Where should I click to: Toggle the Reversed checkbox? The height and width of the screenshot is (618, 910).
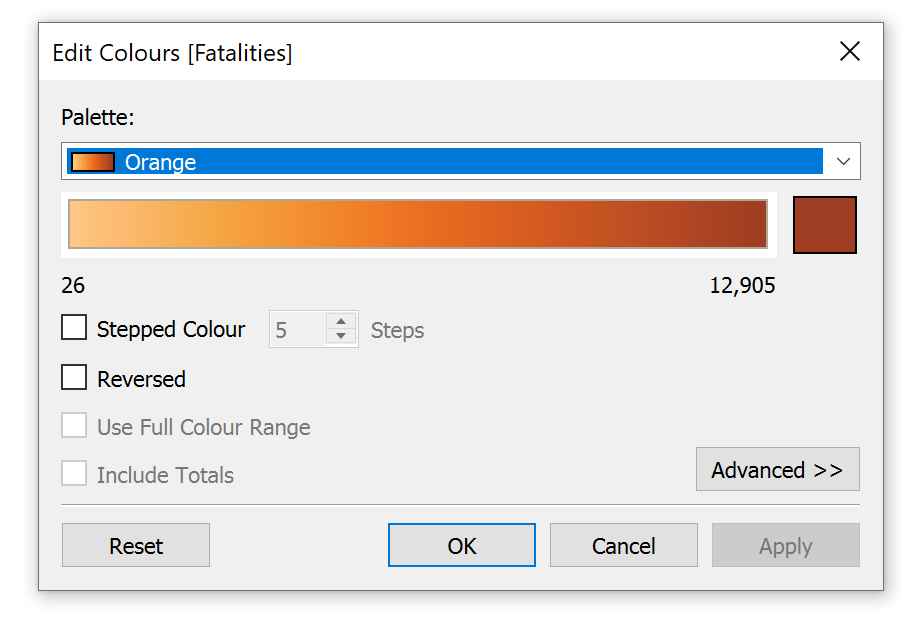pos(75,379)
